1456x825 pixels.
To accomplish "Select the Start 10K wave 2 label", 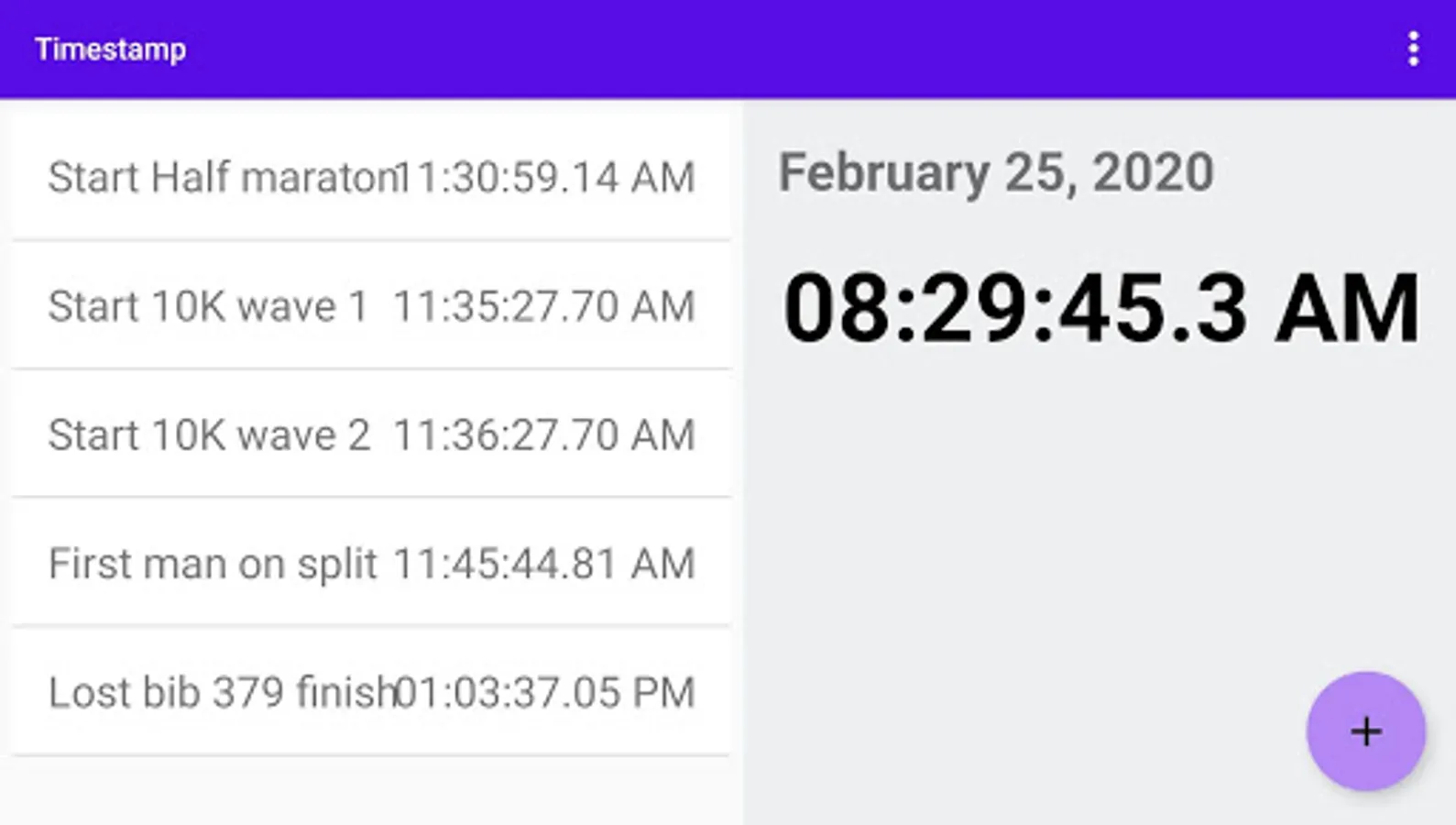I will 209,434.
